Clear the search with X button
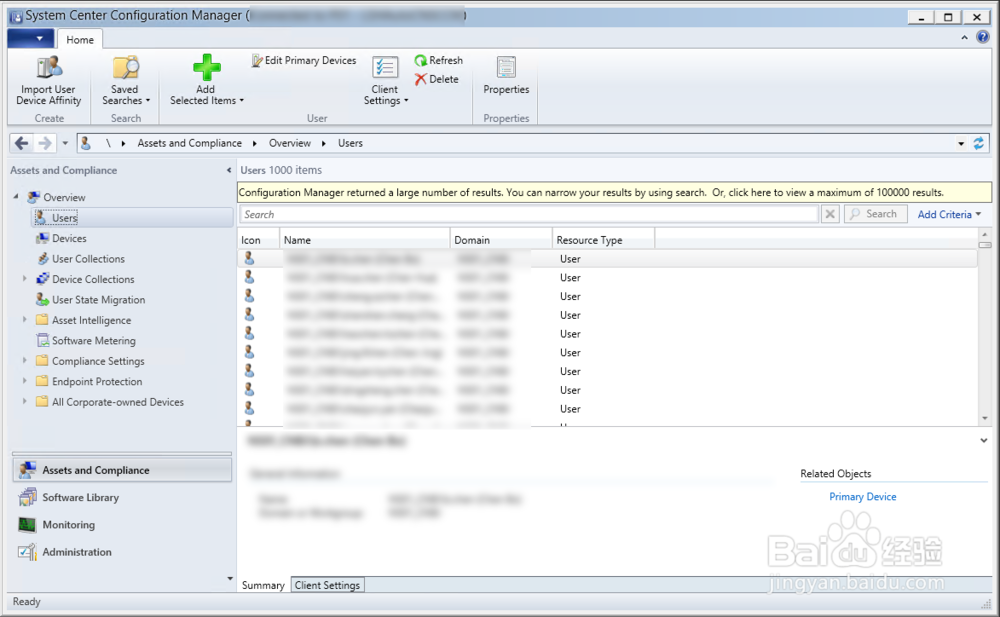 830,214
